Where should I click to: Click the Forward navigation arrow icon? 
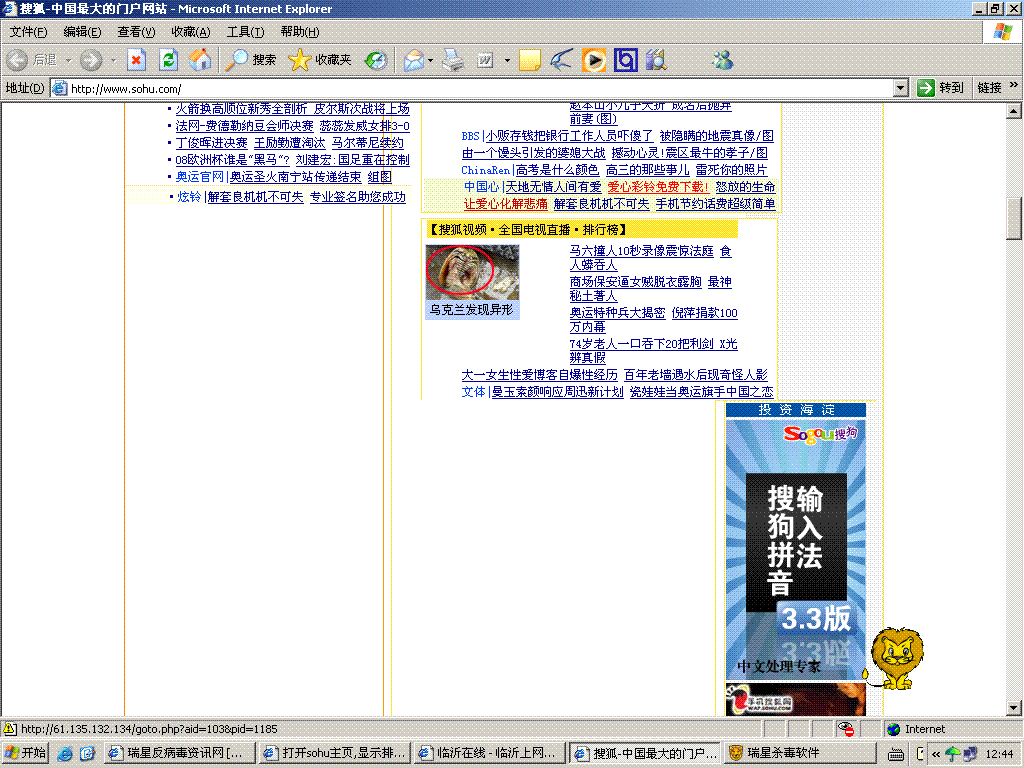coord(91,60)
